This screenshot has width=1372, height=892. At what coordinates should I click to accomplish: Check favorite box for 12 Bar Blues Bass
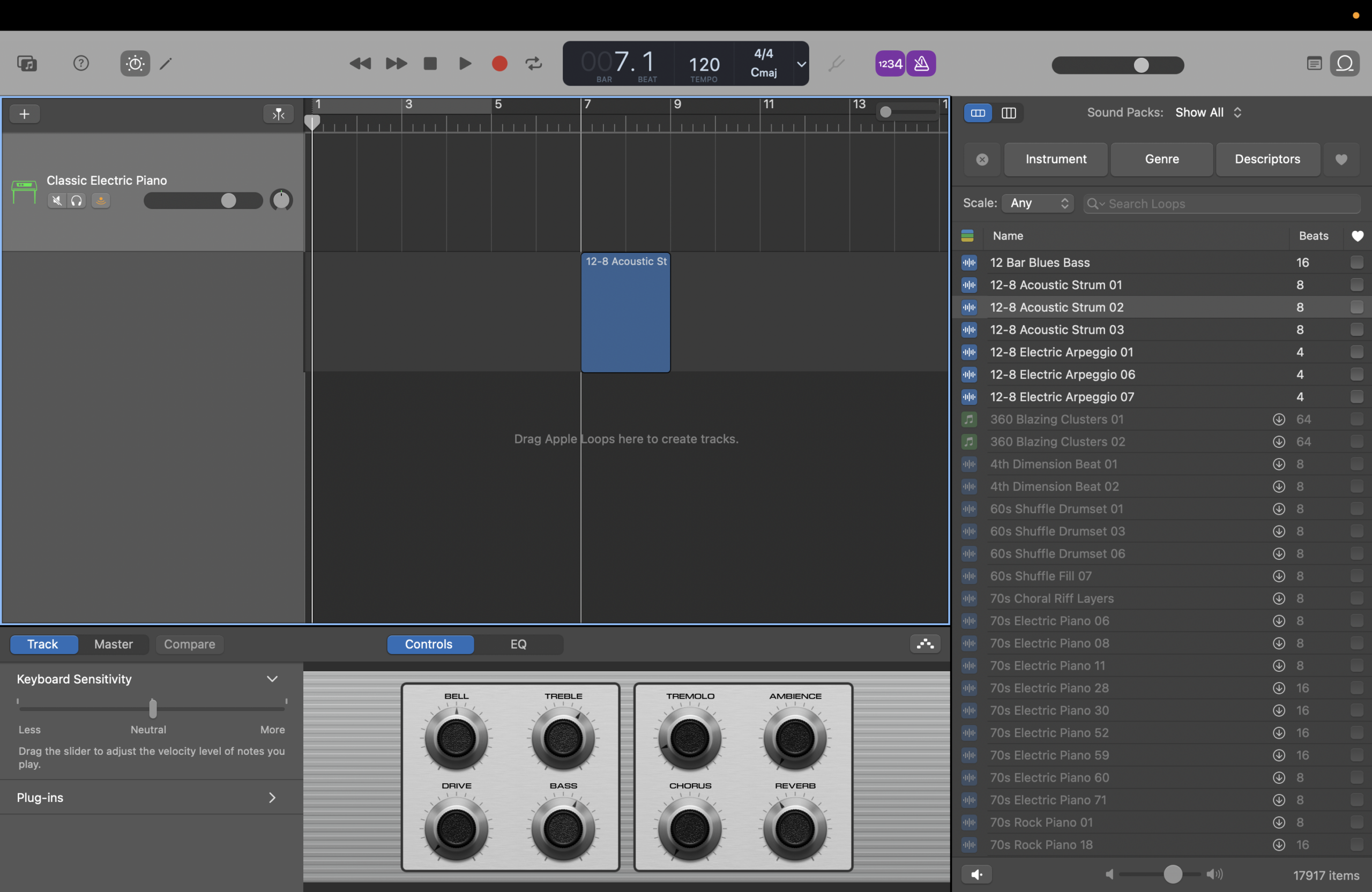[1356, 262]
